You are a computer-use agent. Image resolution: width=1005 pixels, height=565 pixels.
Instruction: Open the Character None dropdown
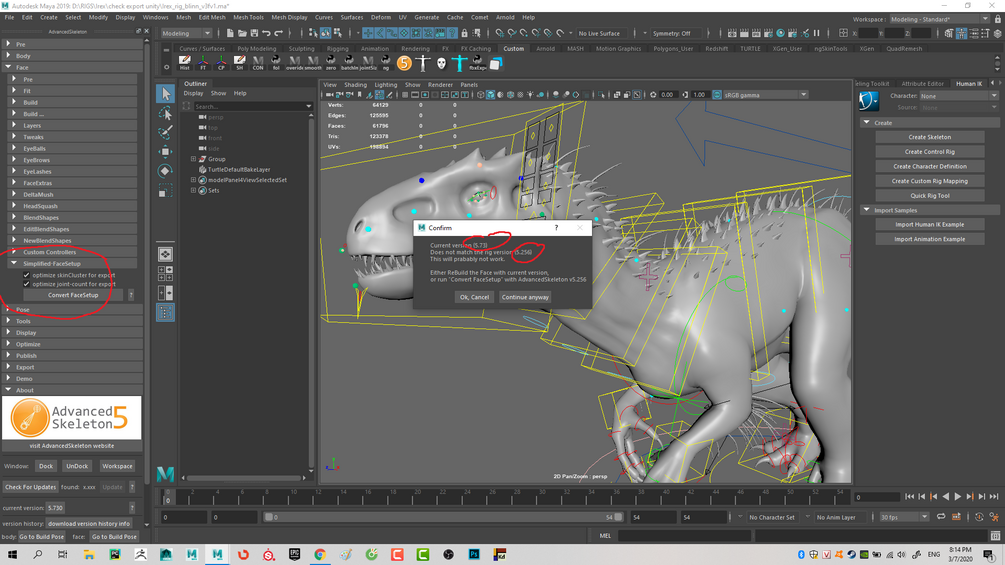958,95
